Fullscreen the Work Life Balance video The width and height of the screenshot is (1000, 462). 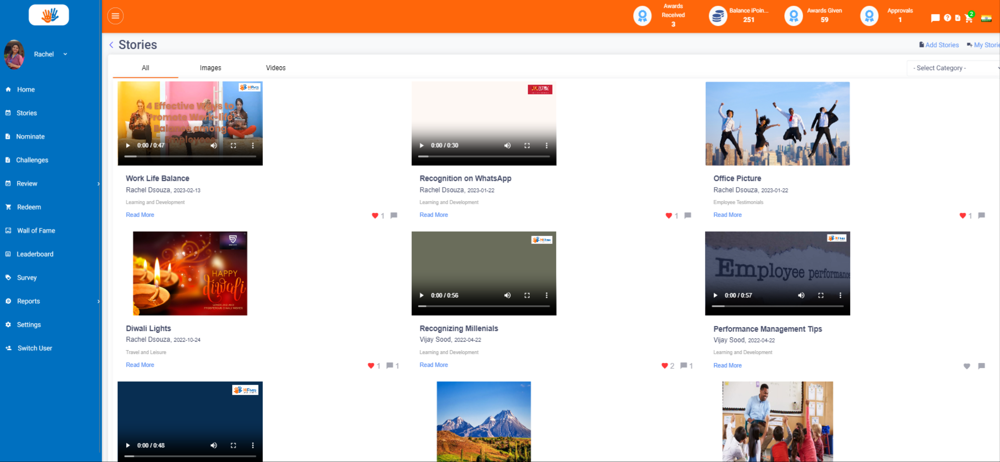[x=233, y=145]
